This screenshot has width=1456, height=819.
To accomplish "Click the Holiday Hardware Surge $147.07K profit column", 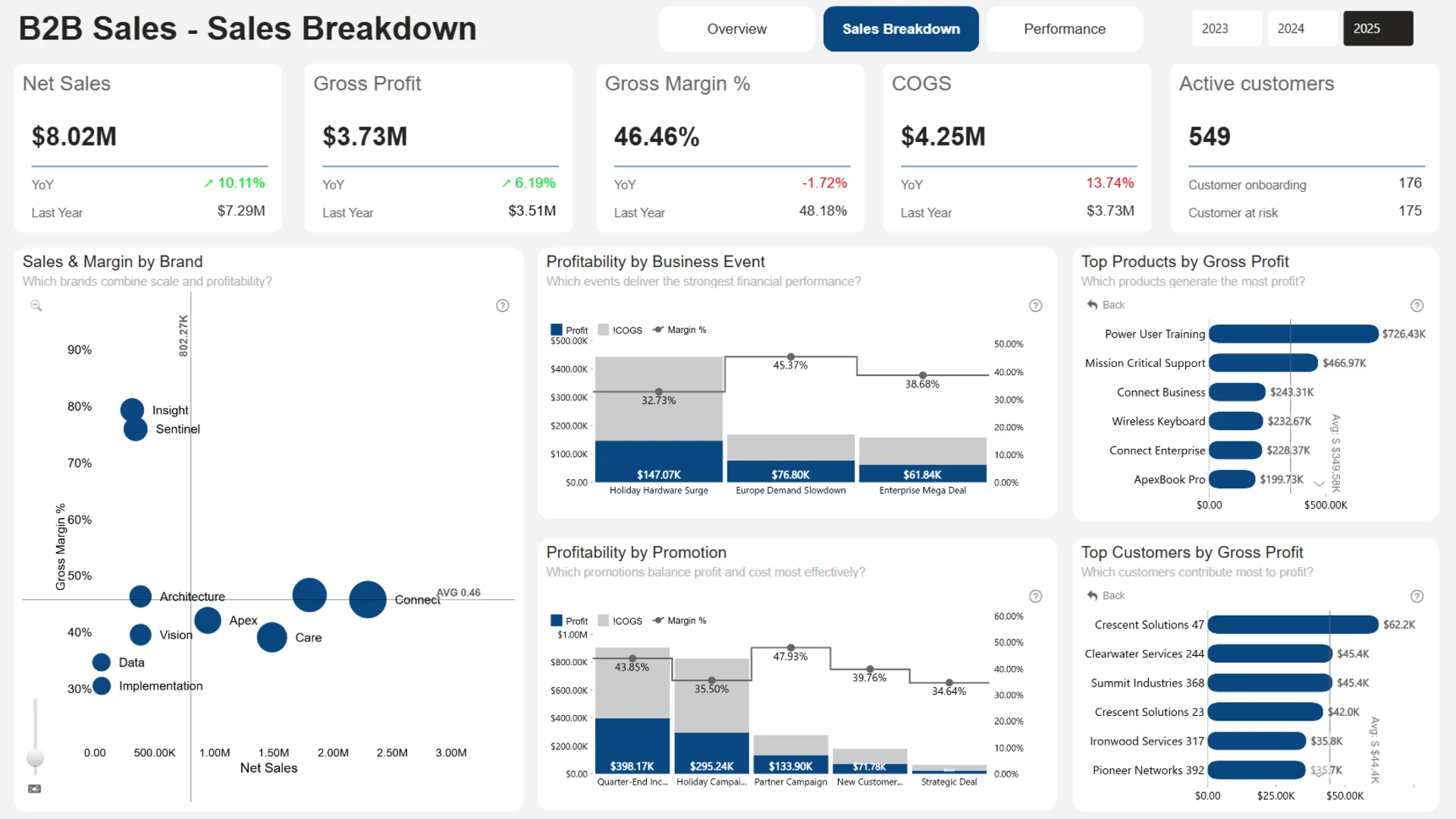I will [658, 461].
